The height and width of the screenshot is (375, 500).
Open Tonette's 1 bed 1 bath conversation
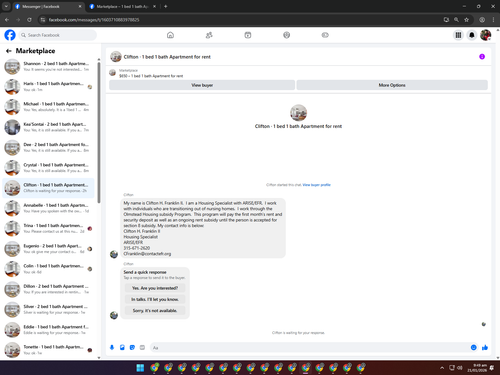(x=48, y=350)
